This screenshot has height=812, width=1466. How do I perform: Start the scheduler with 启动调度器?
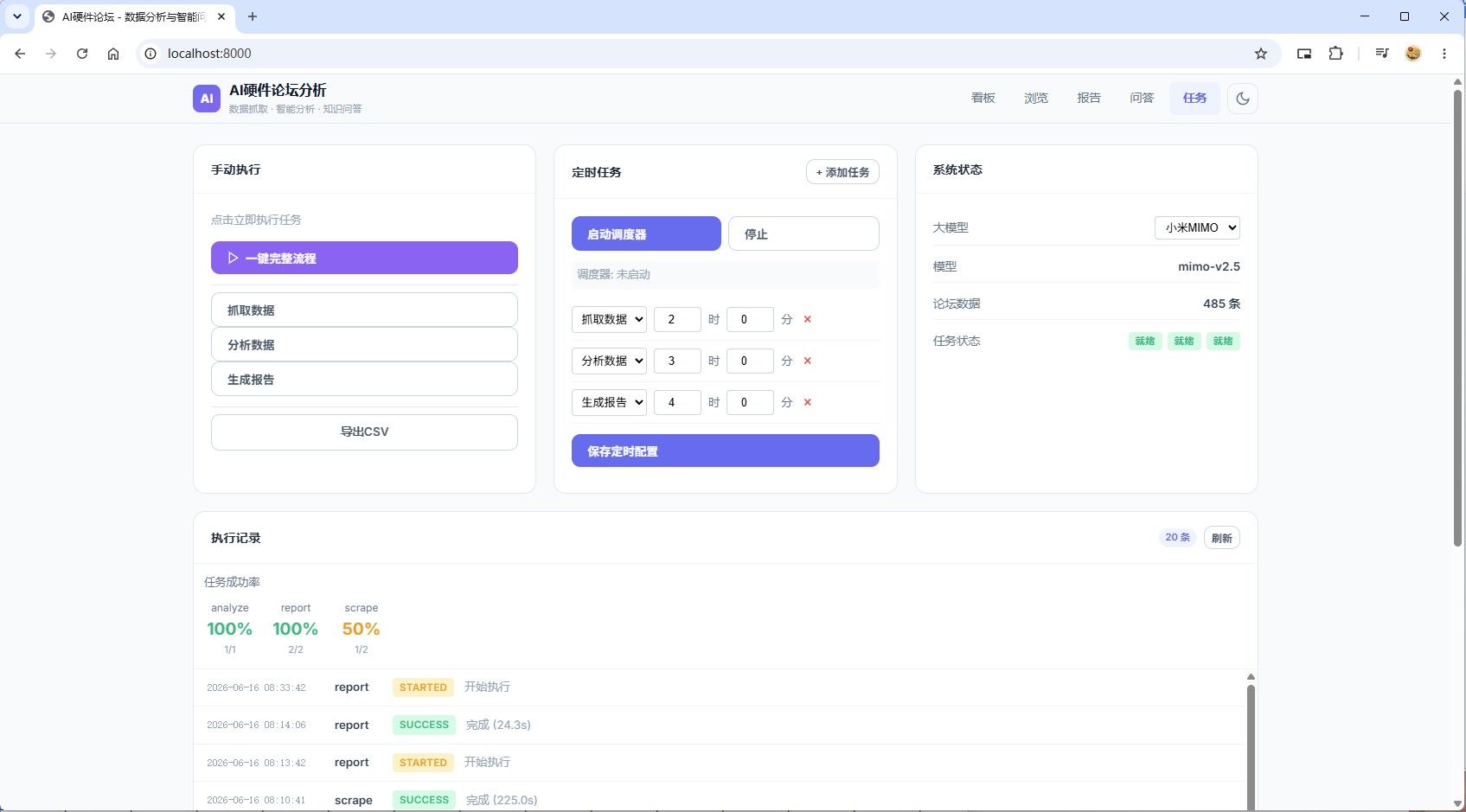(x=646, y=233)
